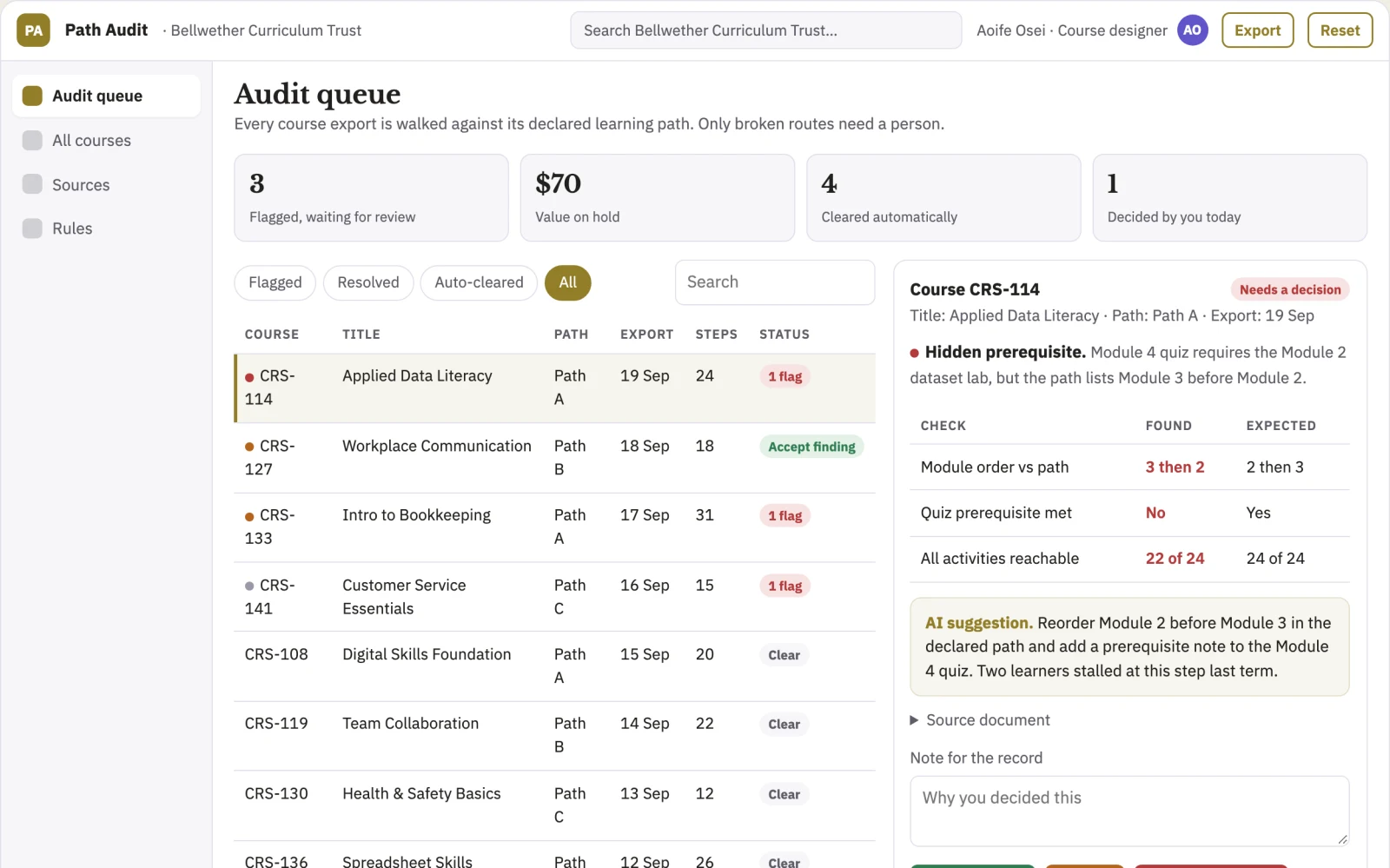Focus the Search Bellwether Curriculum Trust field
The image size is (1390, 868).
765,30
